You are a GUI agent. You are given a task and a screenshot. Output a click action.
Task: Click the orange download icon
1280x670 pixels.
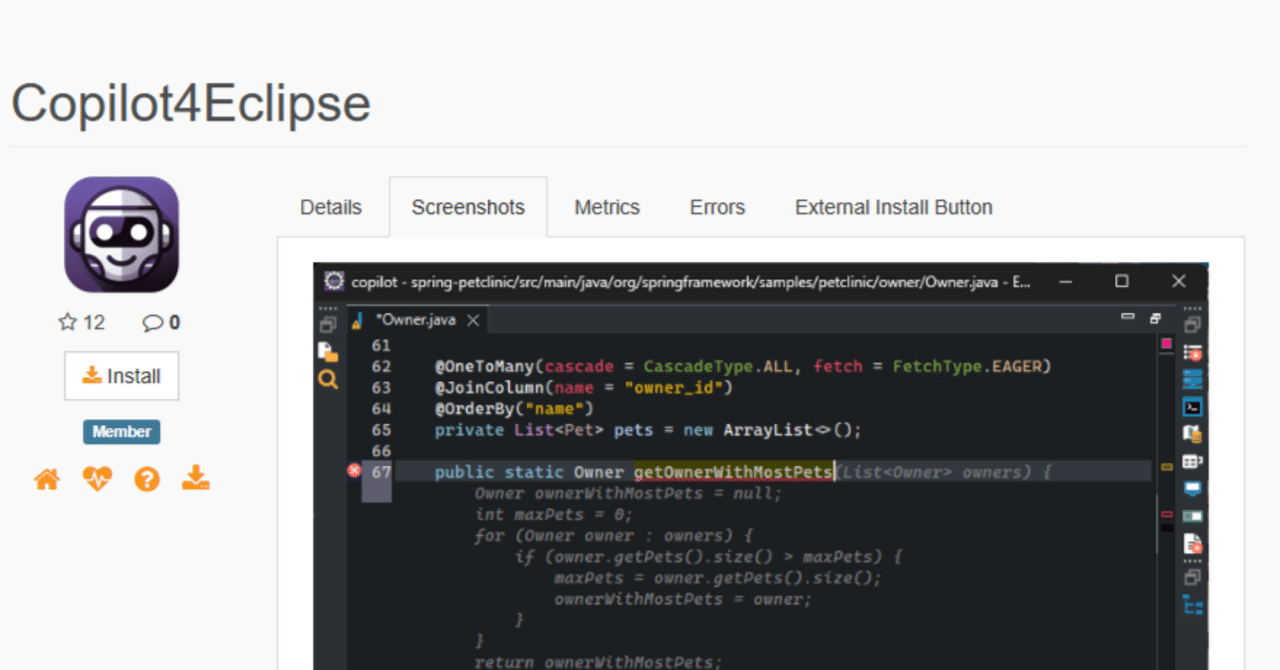[196, 479]
